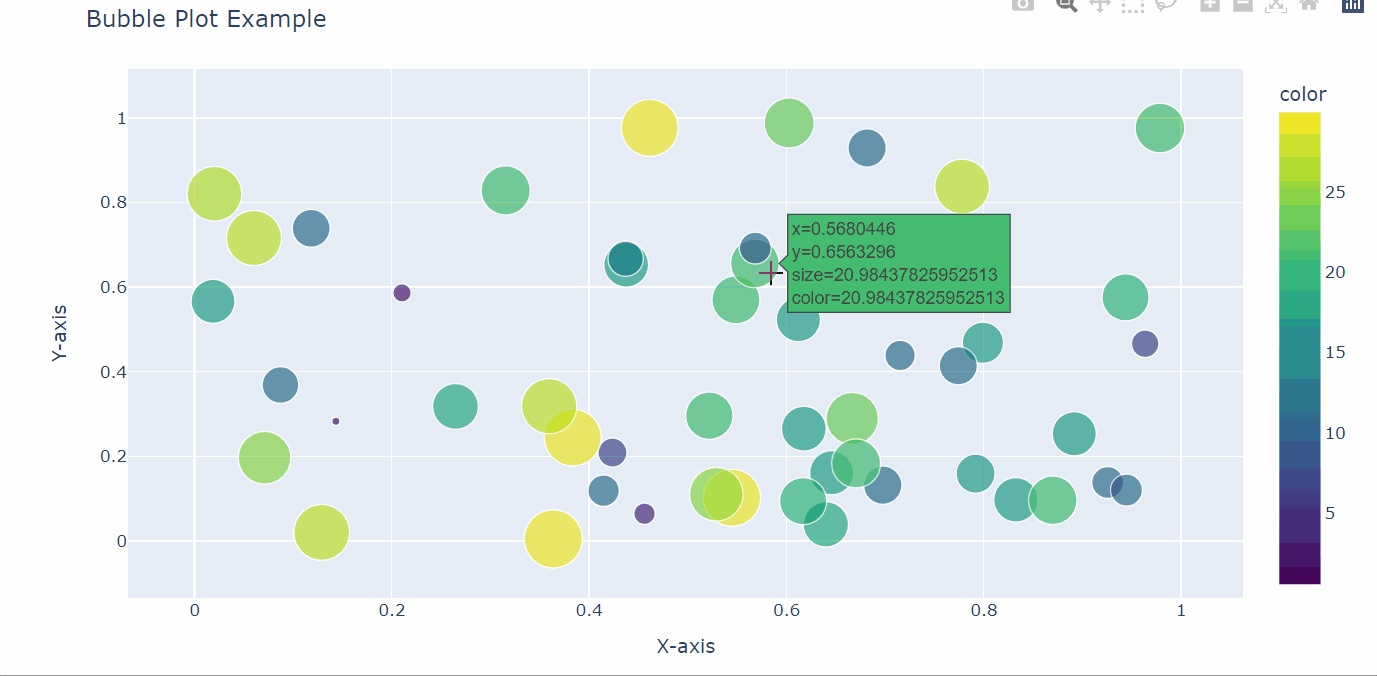Click the "X-axis" axis label
This screenshot has width=1377, height=676.
pyautogui.click(x=686, y=646)
